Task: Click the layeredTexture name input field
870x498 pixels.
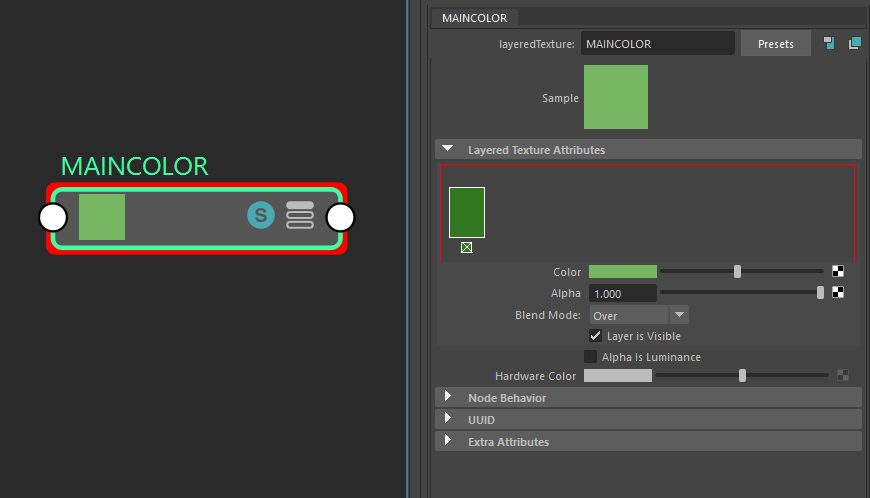Action: (x=657, y=43)
